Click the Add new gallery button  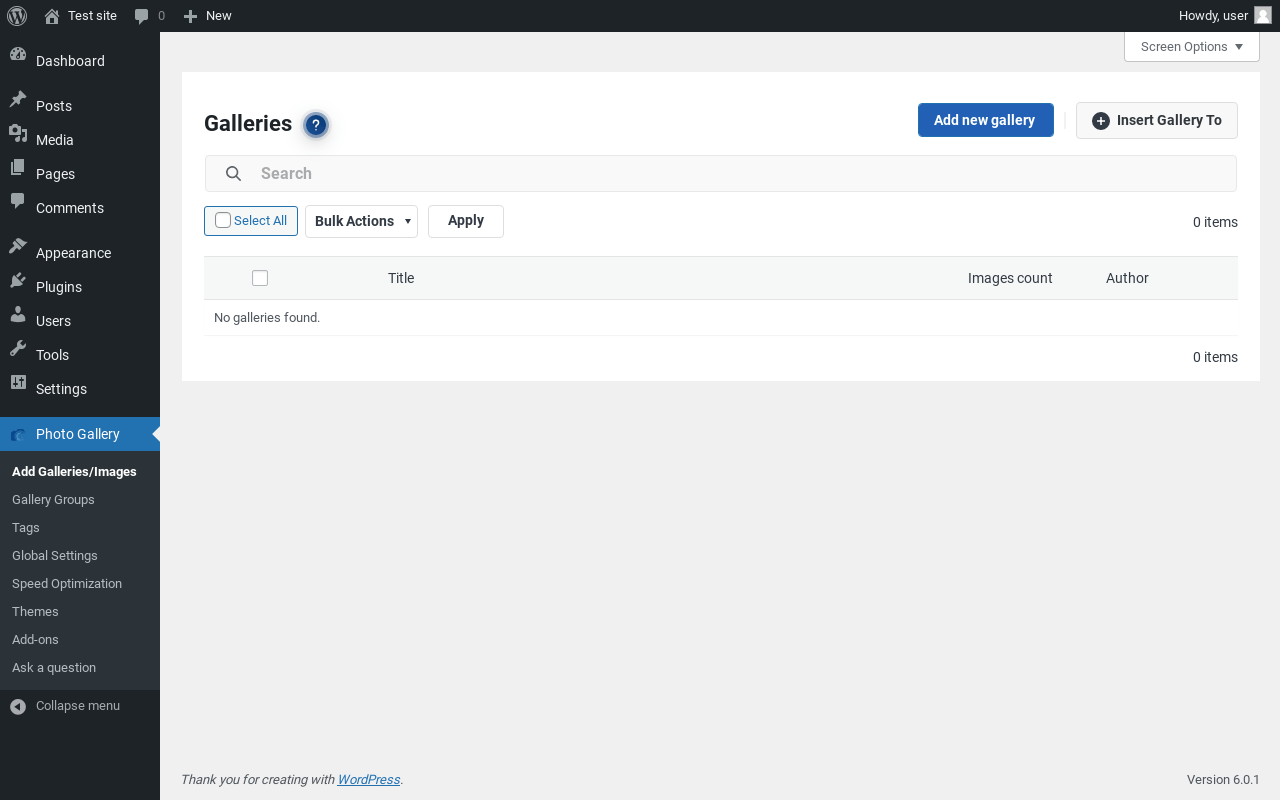(985, 120)
